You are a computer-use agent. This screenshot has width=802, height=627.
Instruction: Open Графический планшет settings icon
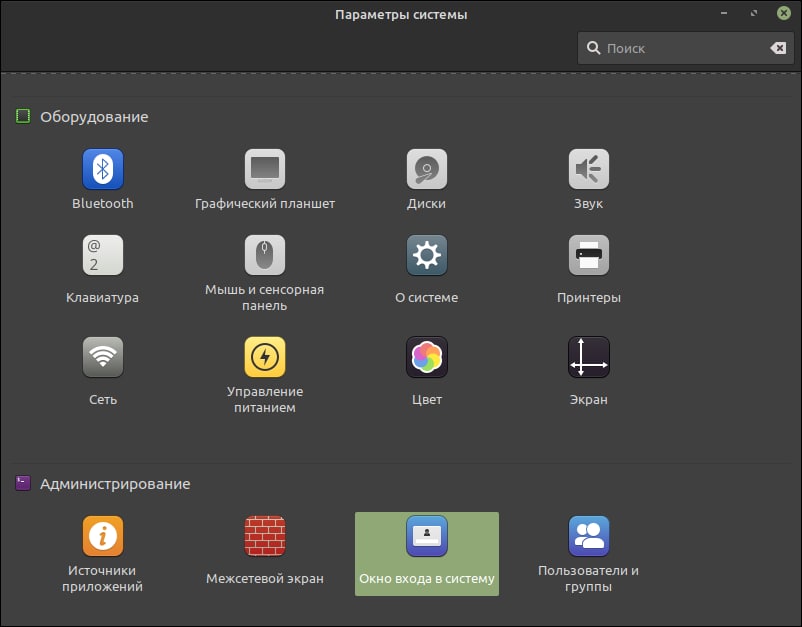tap(264, 169)
